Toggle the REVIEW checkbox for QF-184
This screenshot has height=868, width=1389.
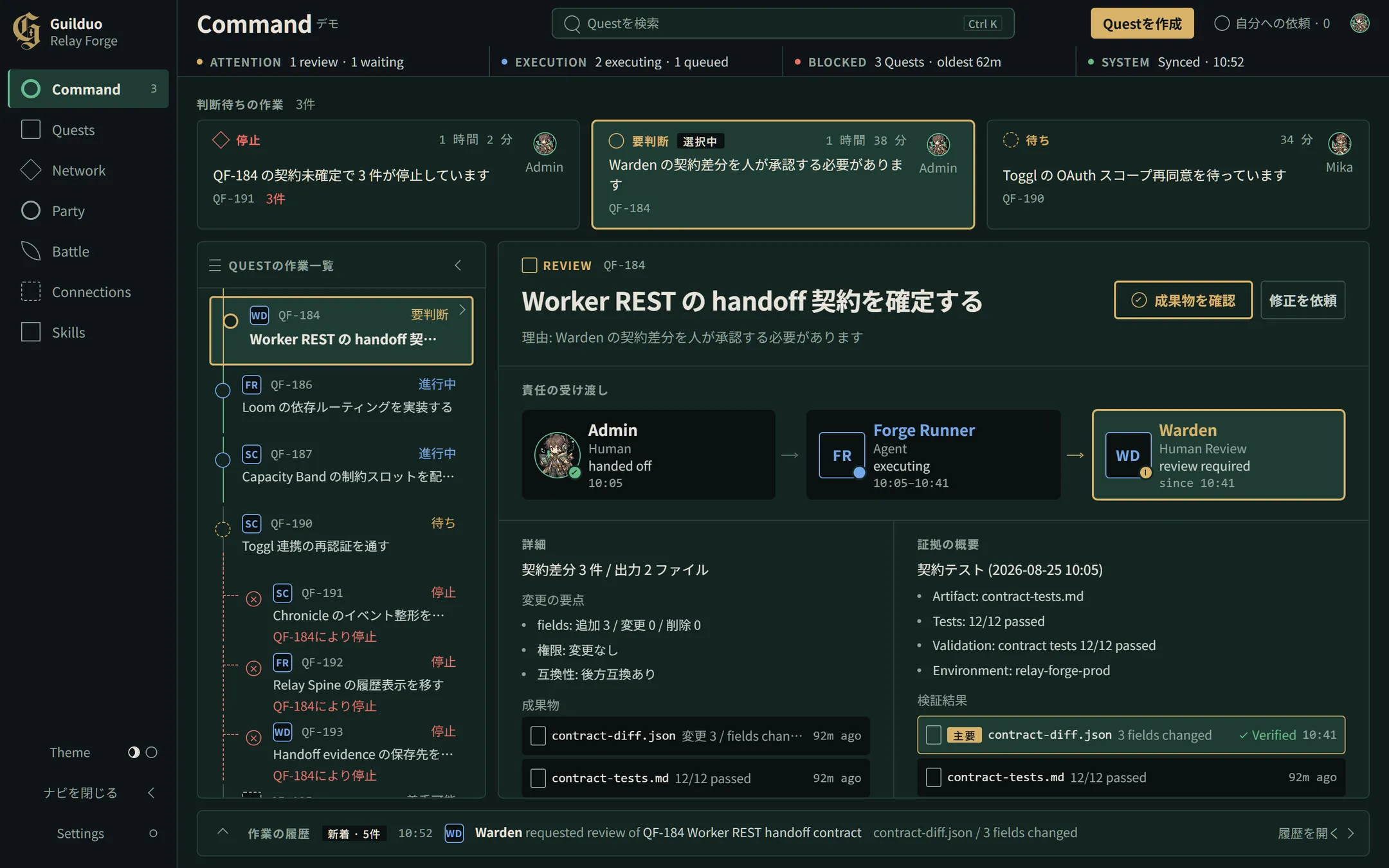coord(529,266)
